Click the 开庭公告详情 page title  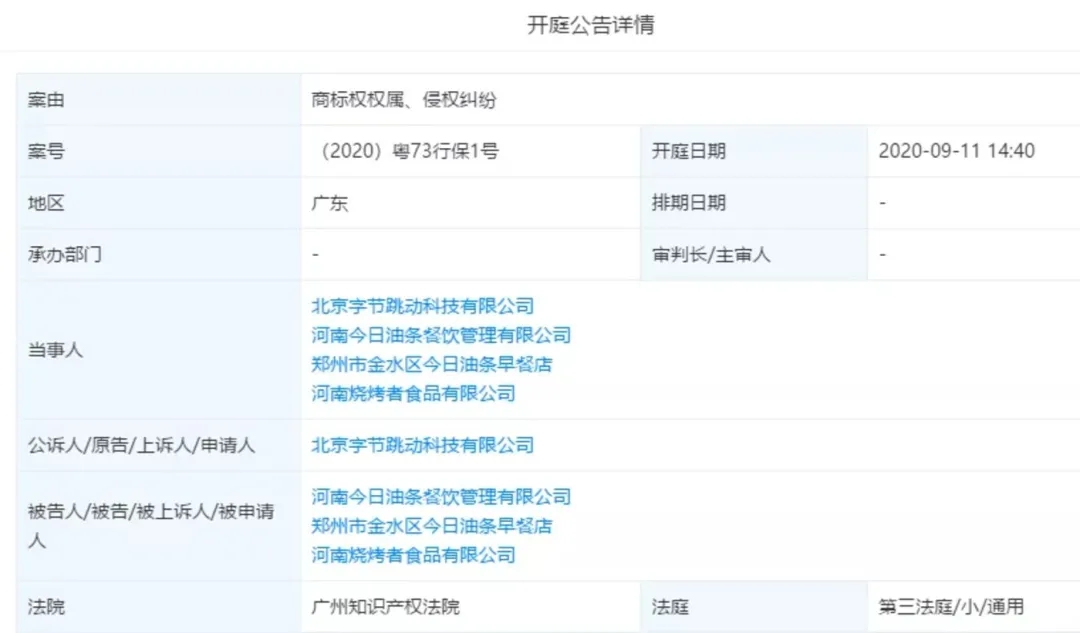[x=590, y=26]
